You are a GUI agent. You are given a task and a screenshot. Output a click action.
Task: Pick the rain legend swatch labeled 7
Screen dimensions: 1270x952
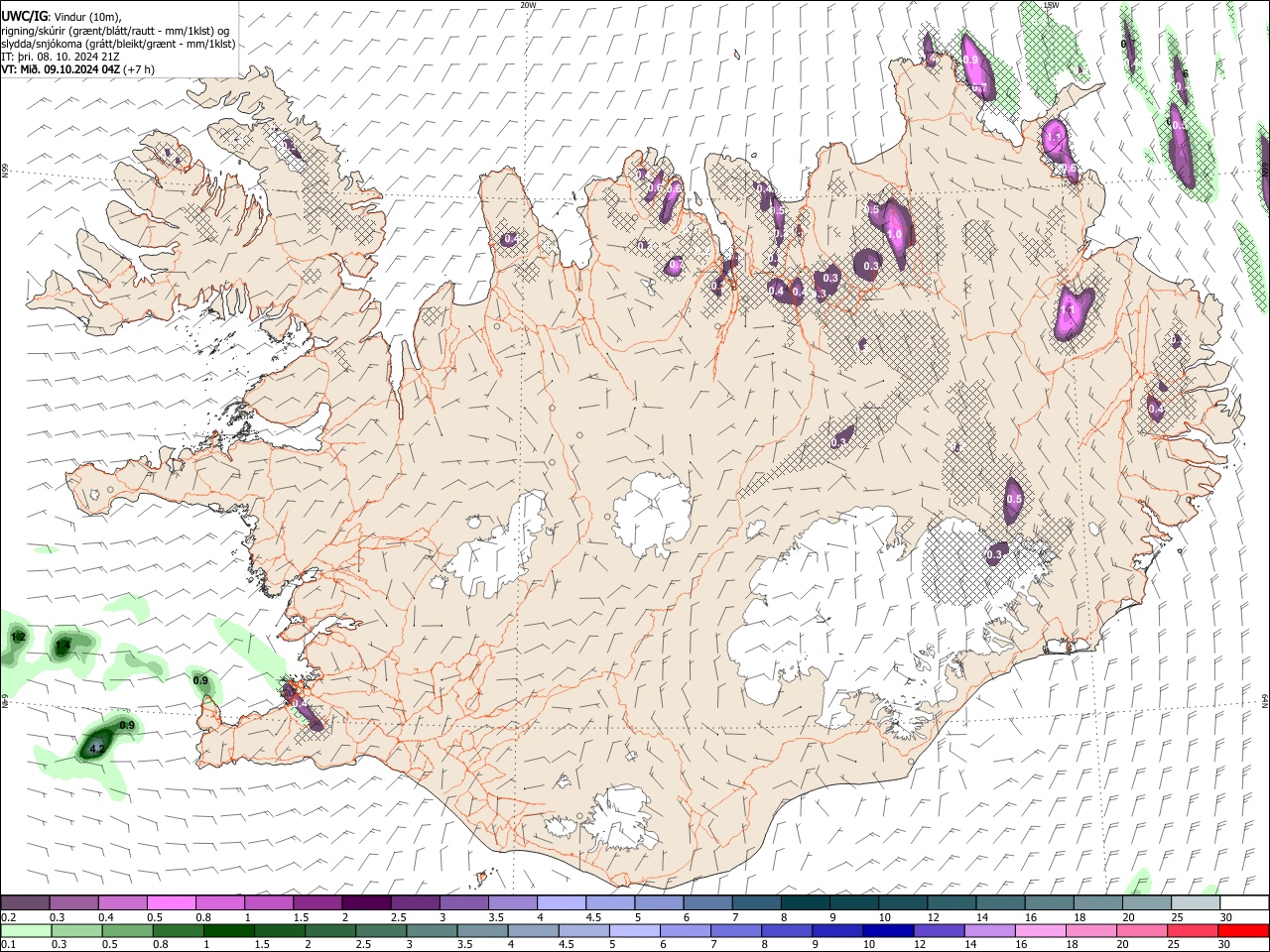(x=736, y=931)
